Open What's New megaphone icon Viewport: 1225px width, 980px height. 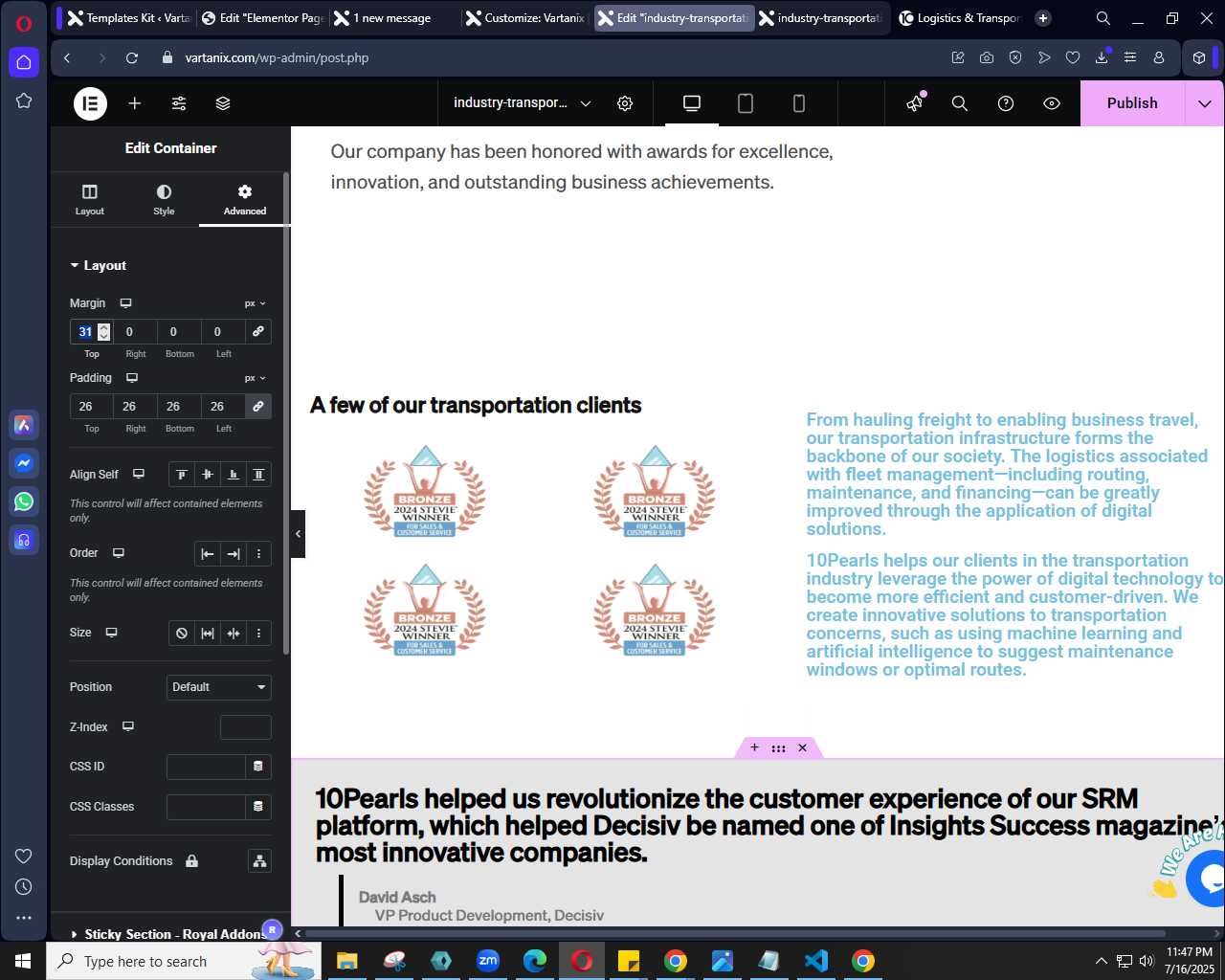(916, 102)
